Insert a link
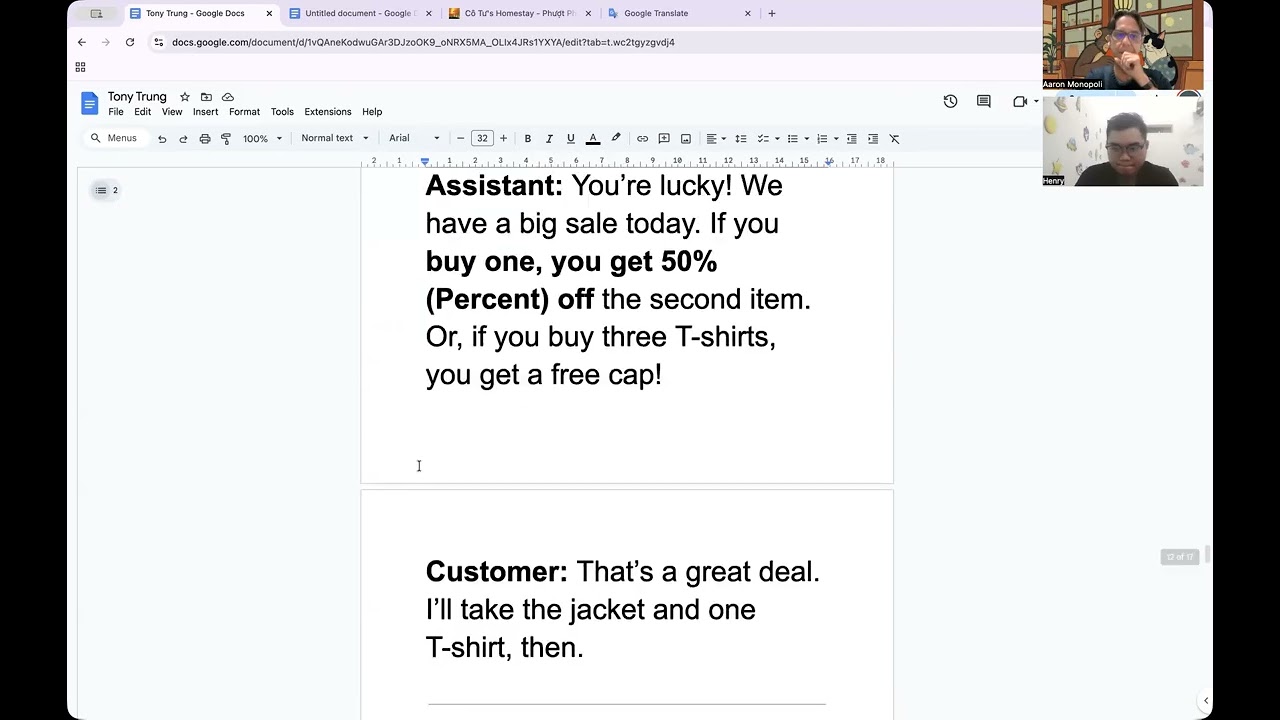This screenshot has height=720, width=1280. [x=642, y=139]
